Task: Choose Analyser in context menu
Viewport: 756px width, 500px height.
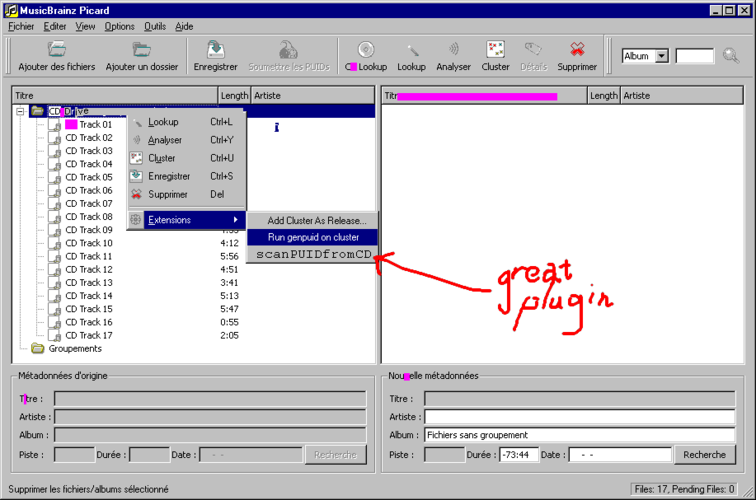Action: point(187,140)
